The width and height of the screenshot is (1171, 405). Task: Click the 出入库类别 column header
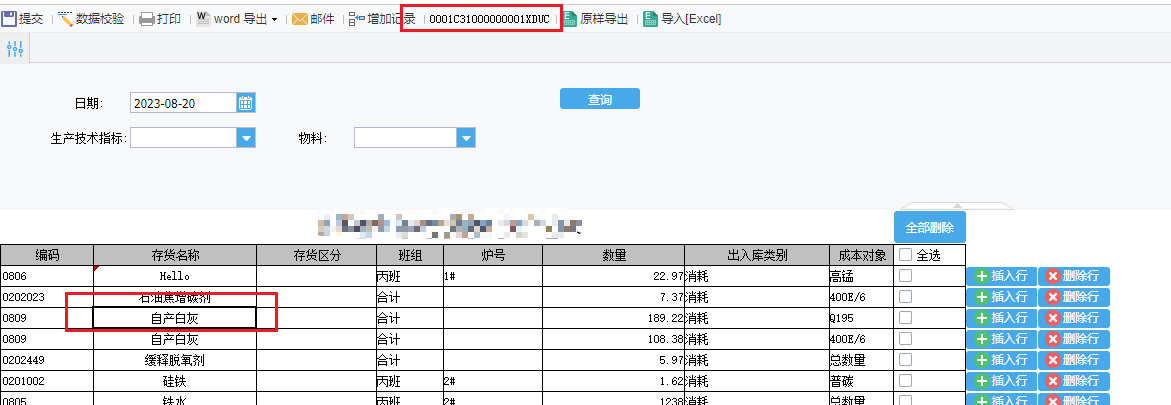757,255
